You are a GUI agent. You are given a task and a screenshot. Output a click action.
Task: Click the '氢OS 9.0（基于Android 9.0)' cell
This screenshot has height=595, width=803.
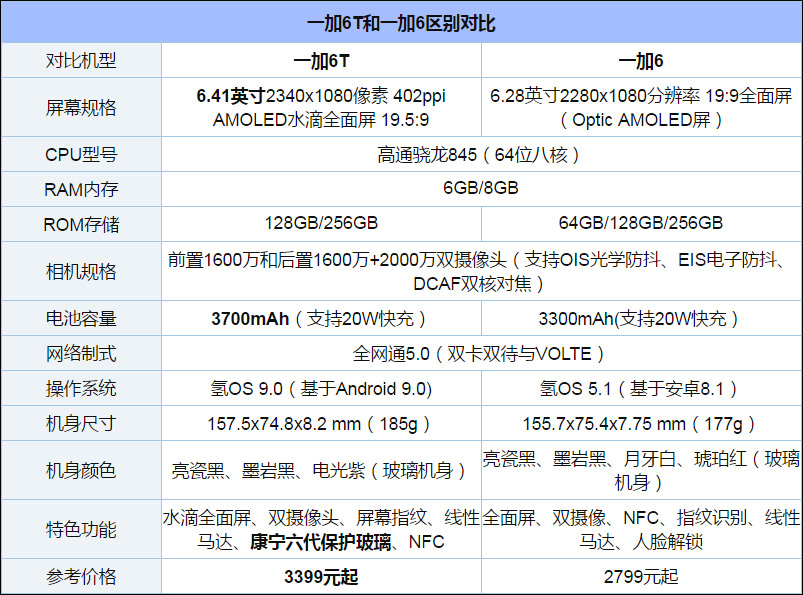coord(321,389)
